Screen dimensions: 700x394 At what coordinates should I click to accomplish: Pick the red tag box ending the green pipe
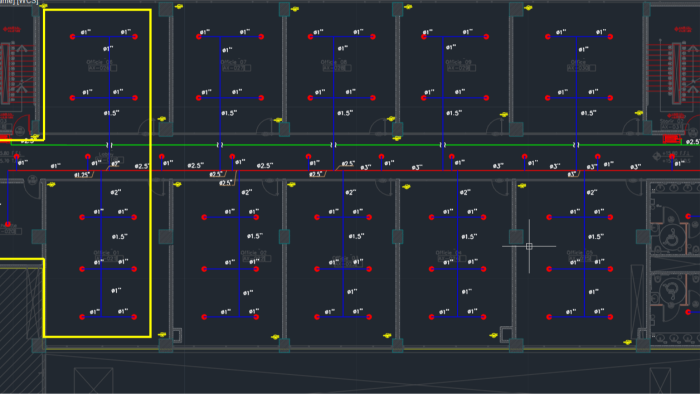pyautogui.click(x=671, y=140)
